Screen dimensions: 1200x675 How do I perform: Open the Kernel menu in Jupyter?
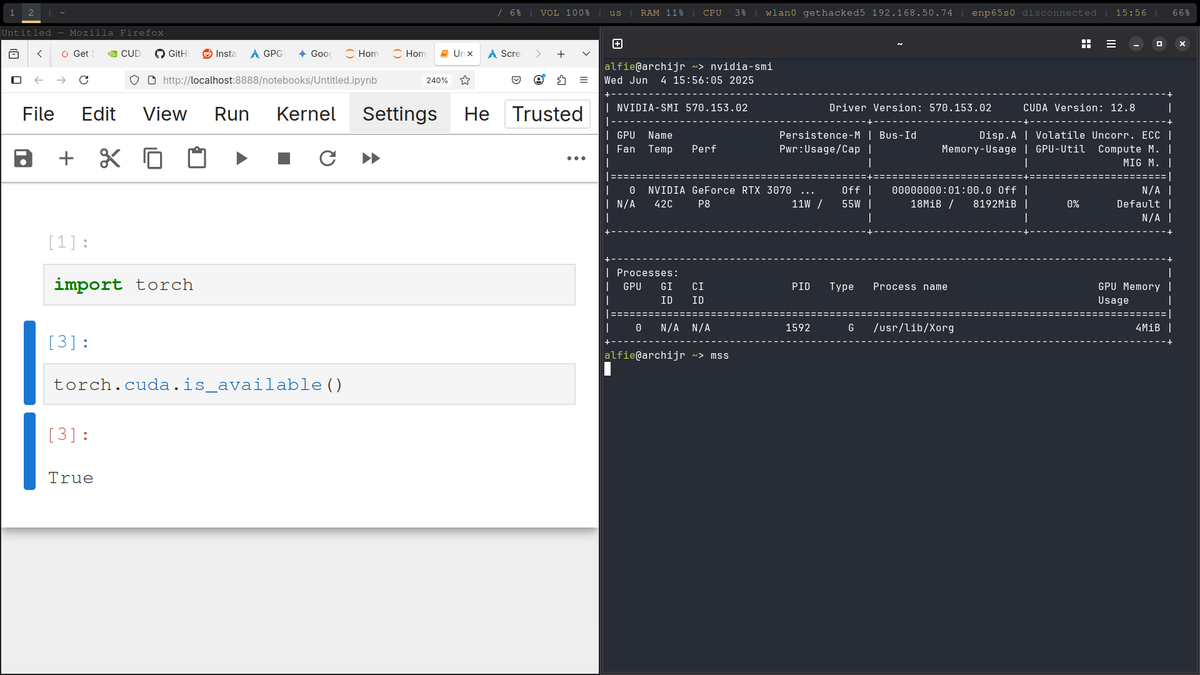(306, 114)
